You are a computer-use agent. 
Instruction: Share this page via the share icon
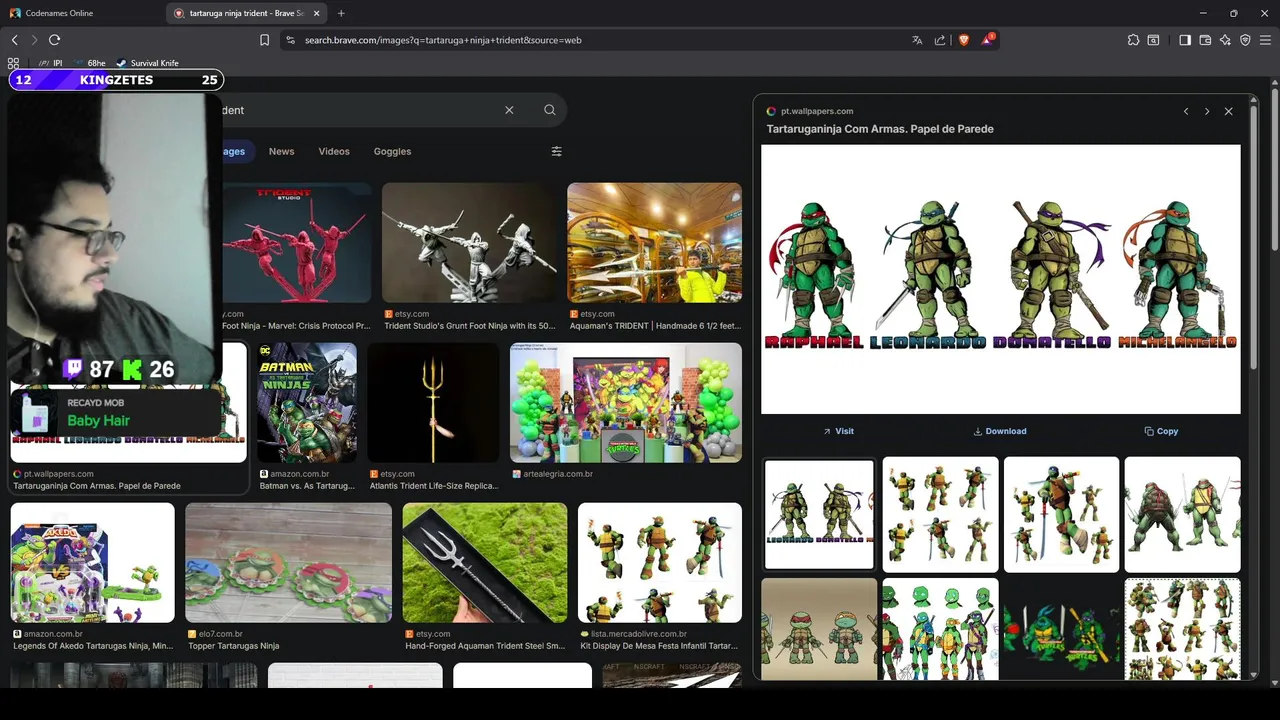[940, 40]
